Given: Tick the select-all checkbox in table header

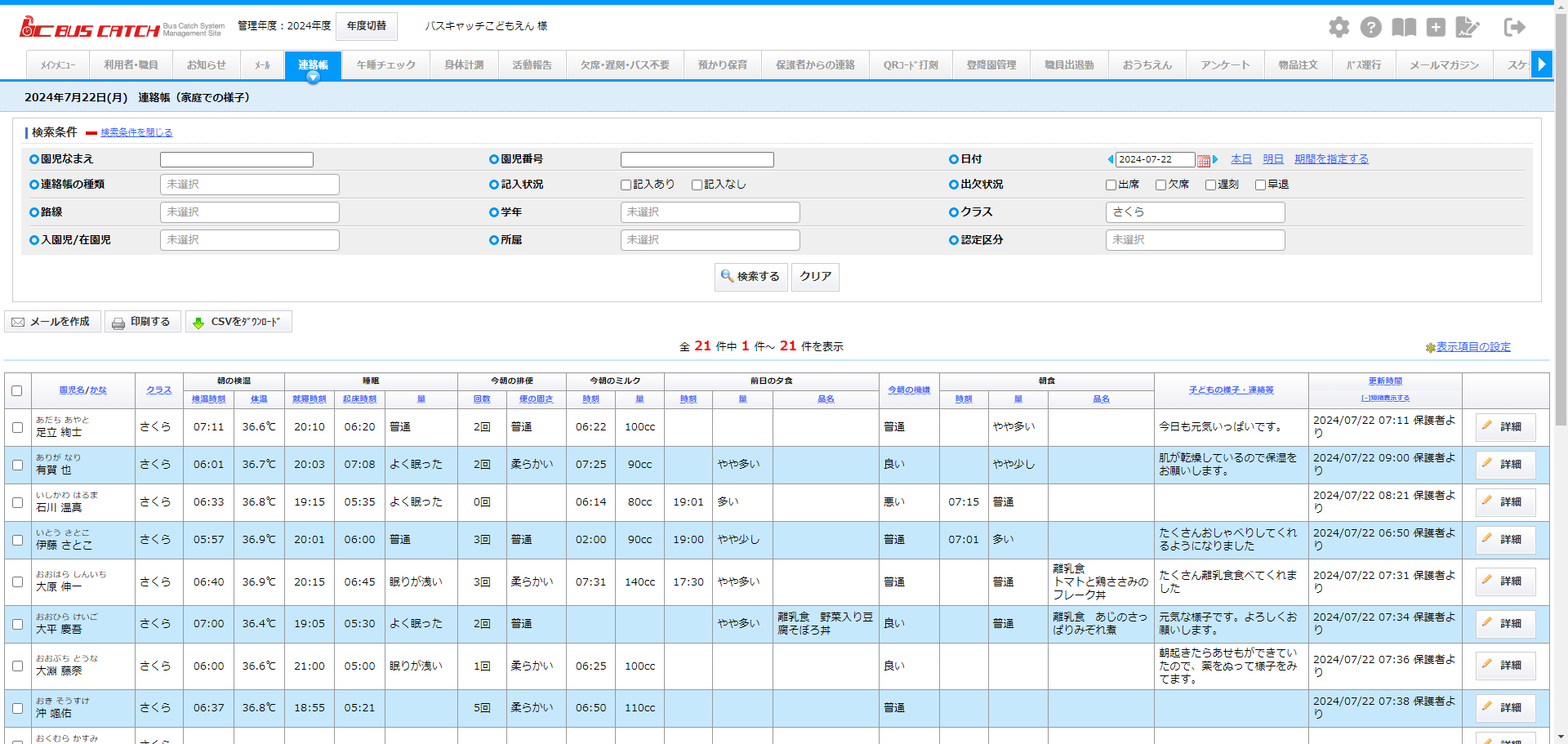Looking at the screenshot, I should [17, 390].
